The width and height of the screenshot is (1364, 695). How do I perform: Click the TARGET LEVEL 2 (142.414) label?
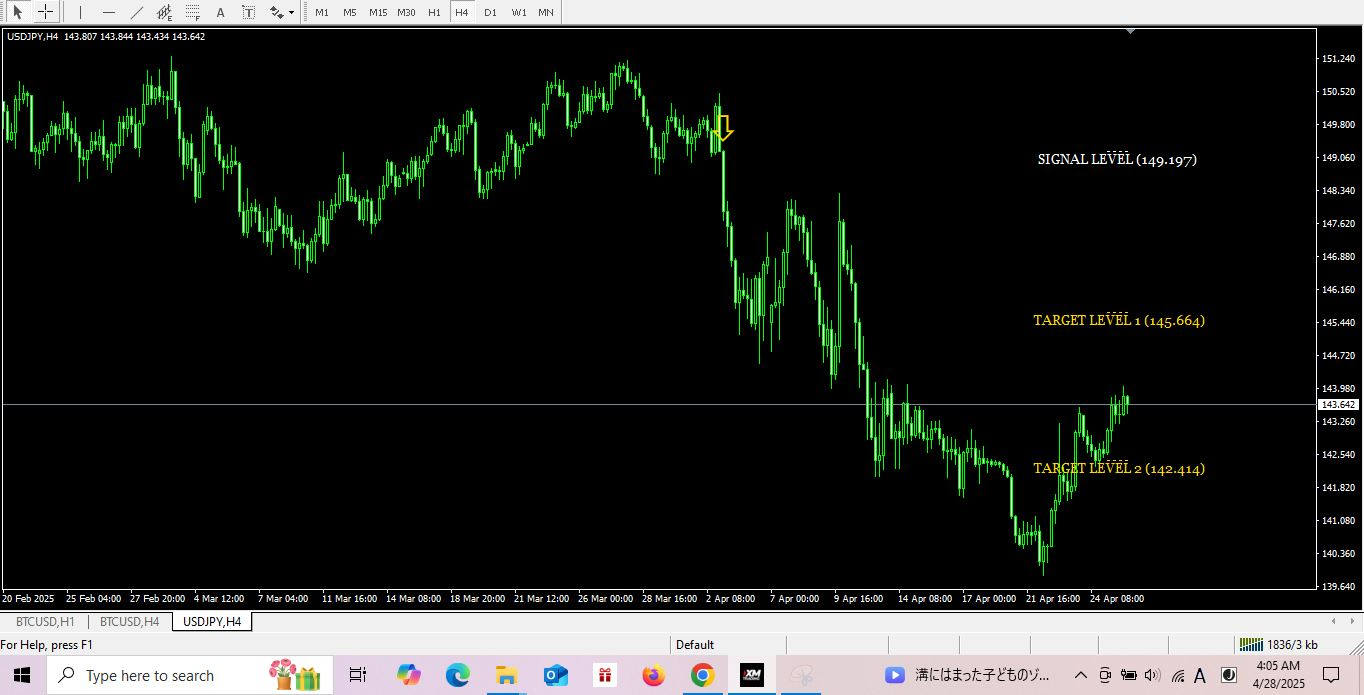[x=1119, y=468]
